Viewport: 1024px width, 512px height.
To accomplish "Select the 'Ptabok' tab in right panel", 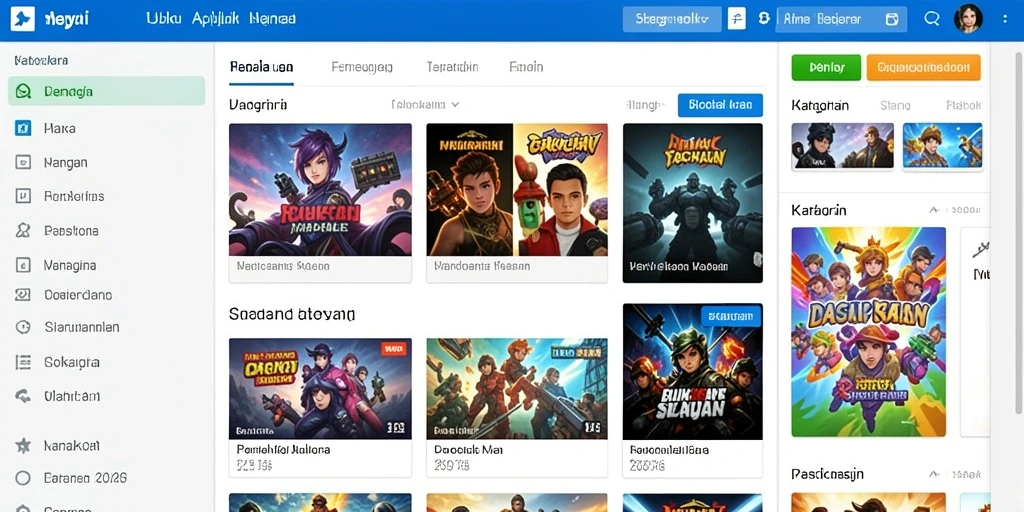I will (x=963, y=105).
